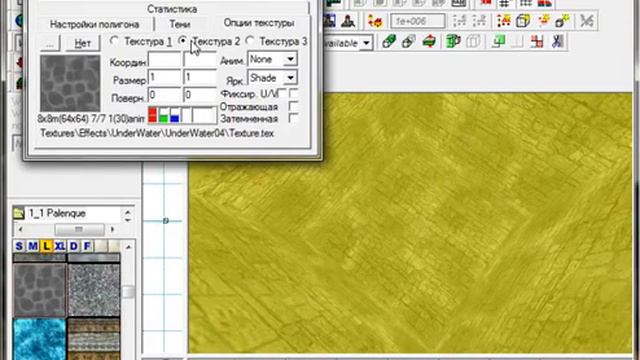Image resolution: width=640 pixels, height=360 pixels.
Task: Click the Нет button
Action: point(82,43)
